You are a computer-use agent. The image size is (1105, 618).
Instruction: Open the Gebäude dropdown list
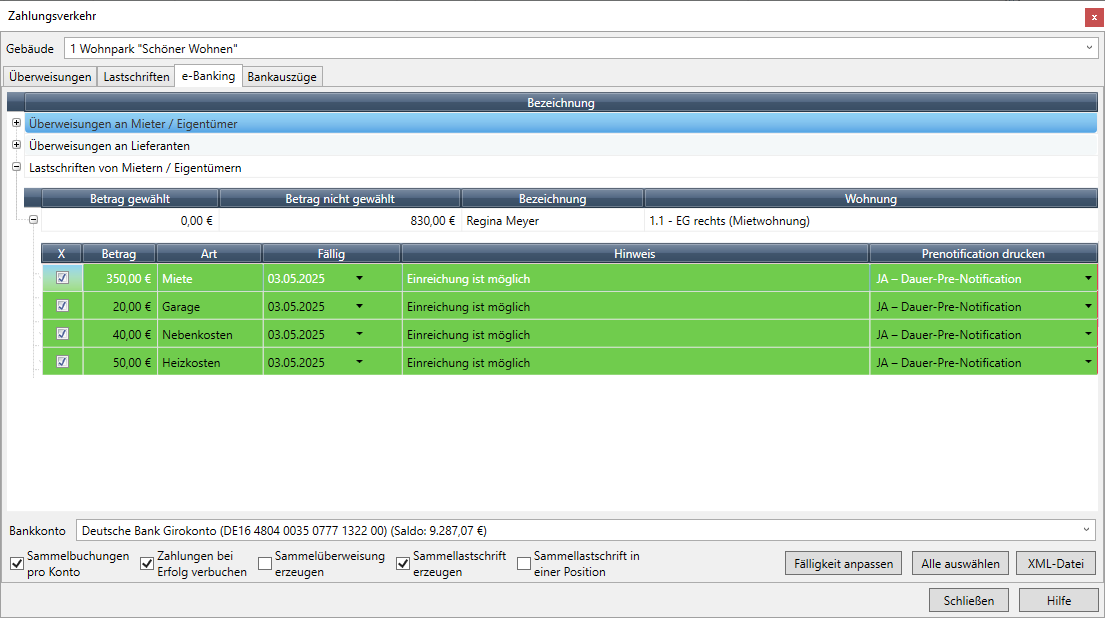(x=1089, y=48)
